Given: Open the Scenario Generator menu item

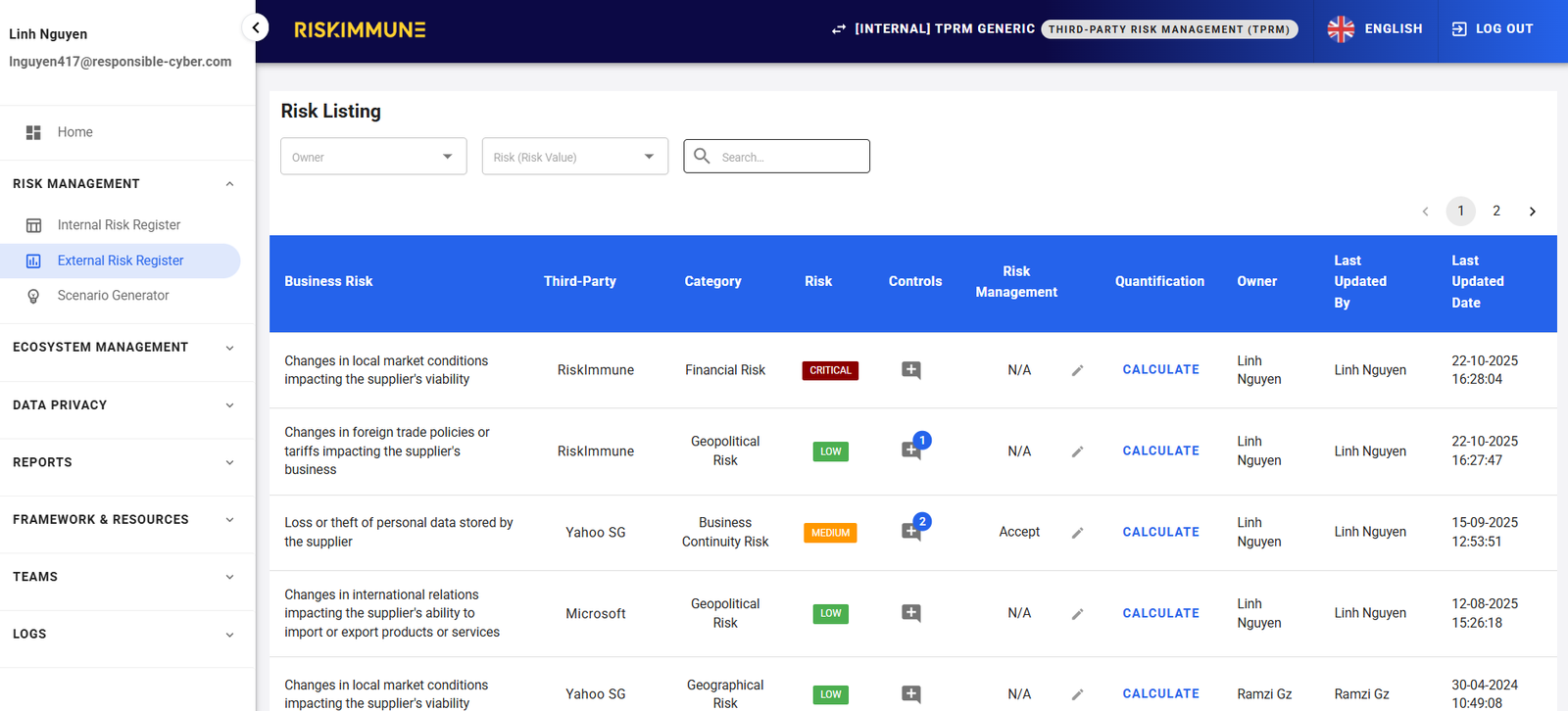Looking at the screenshot, I should 113,296.
